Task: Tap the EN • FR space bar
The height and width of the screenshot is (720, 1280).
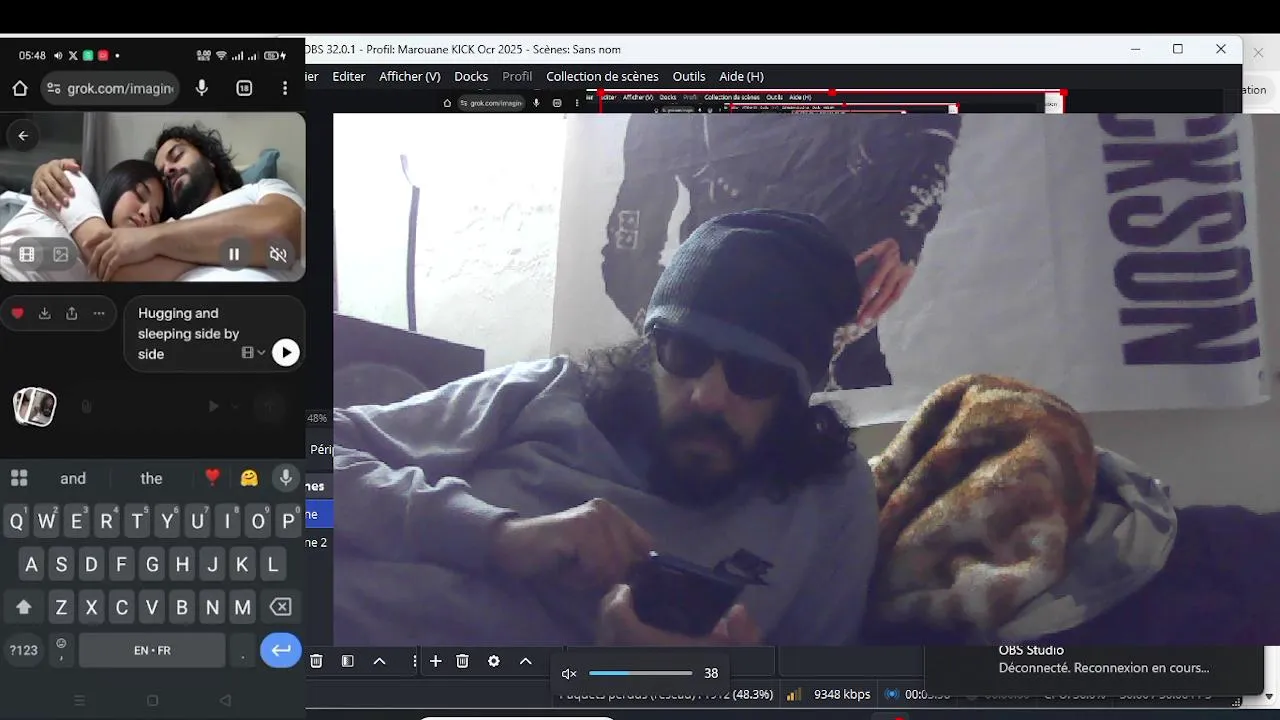Action: 152,650
